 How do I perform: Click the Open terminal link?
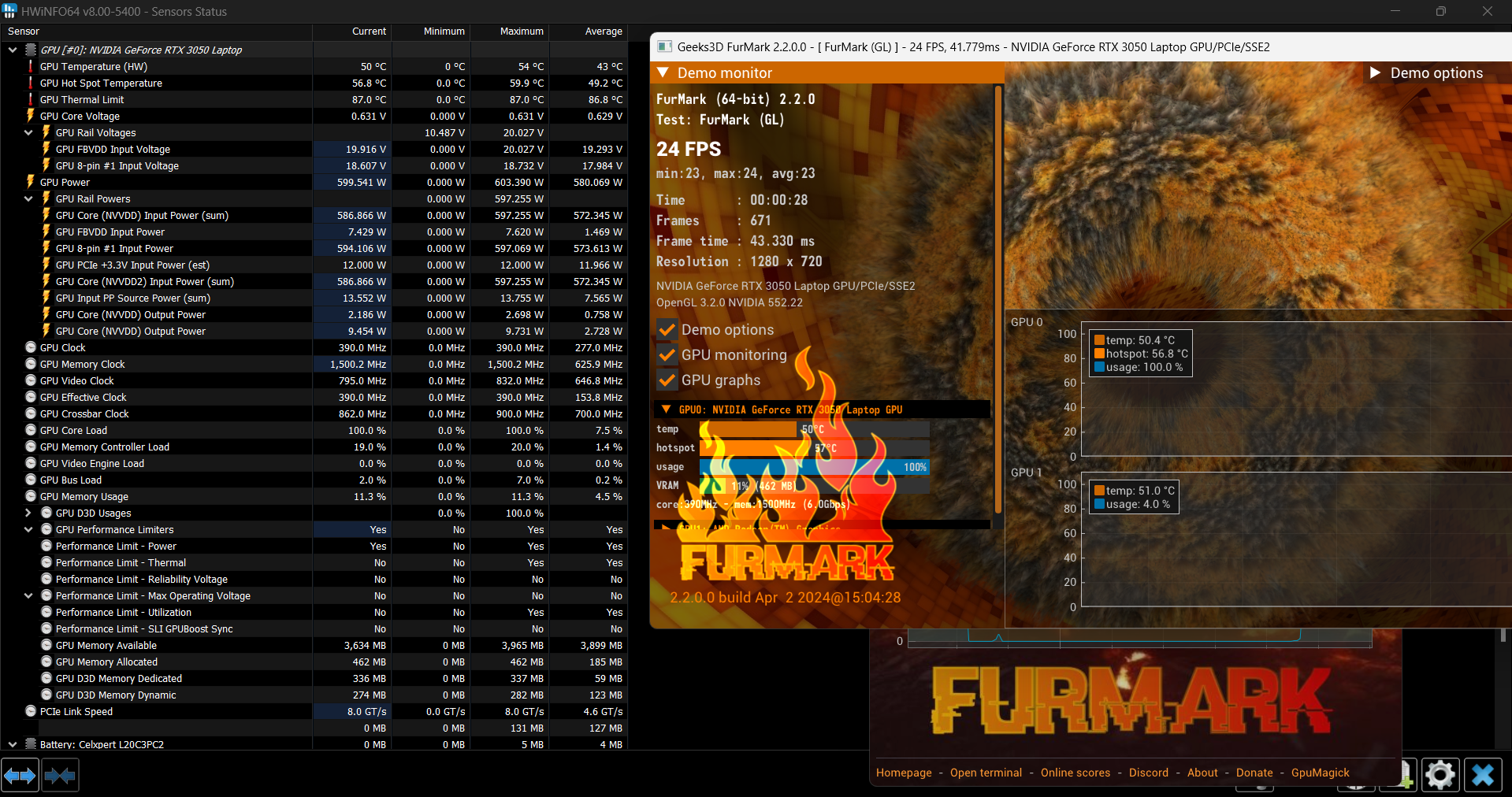click(x=986, y=773)
